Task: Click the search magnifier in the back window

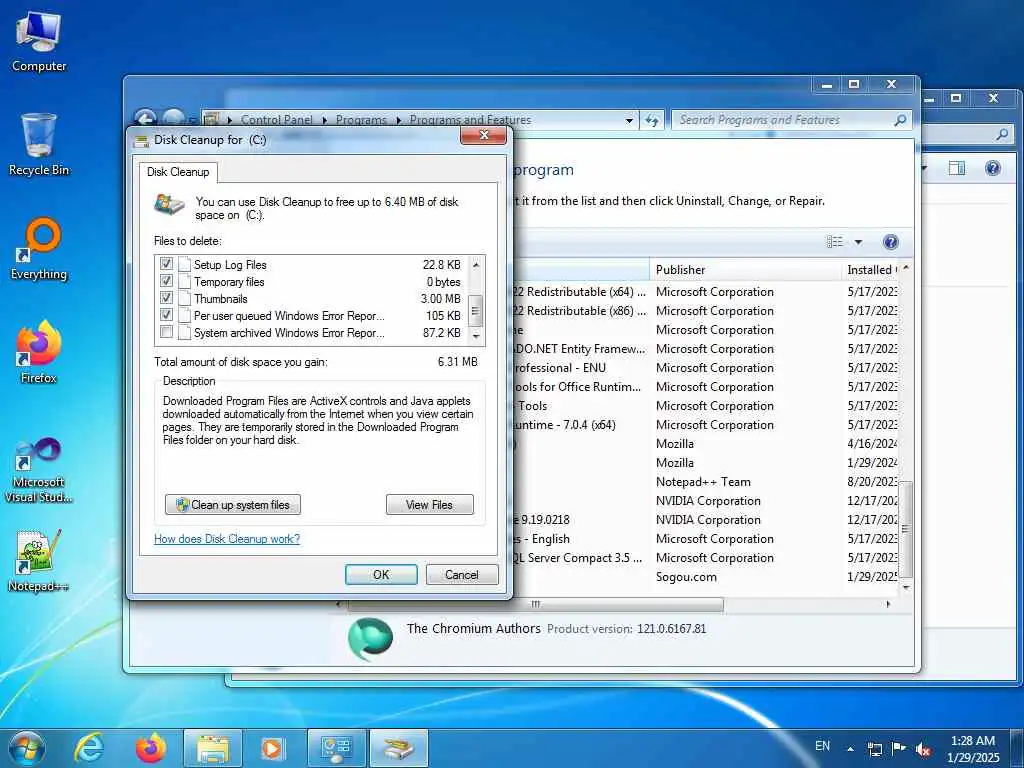Action: point(1002,135)
